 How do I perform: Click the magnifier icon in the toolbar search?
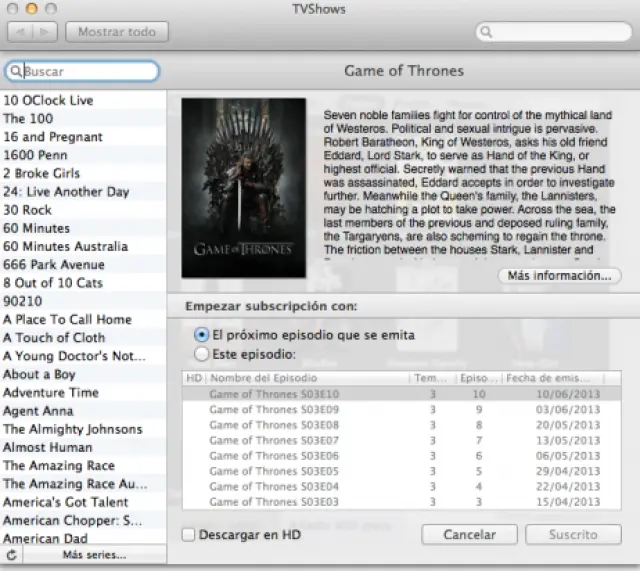[486, 32]
